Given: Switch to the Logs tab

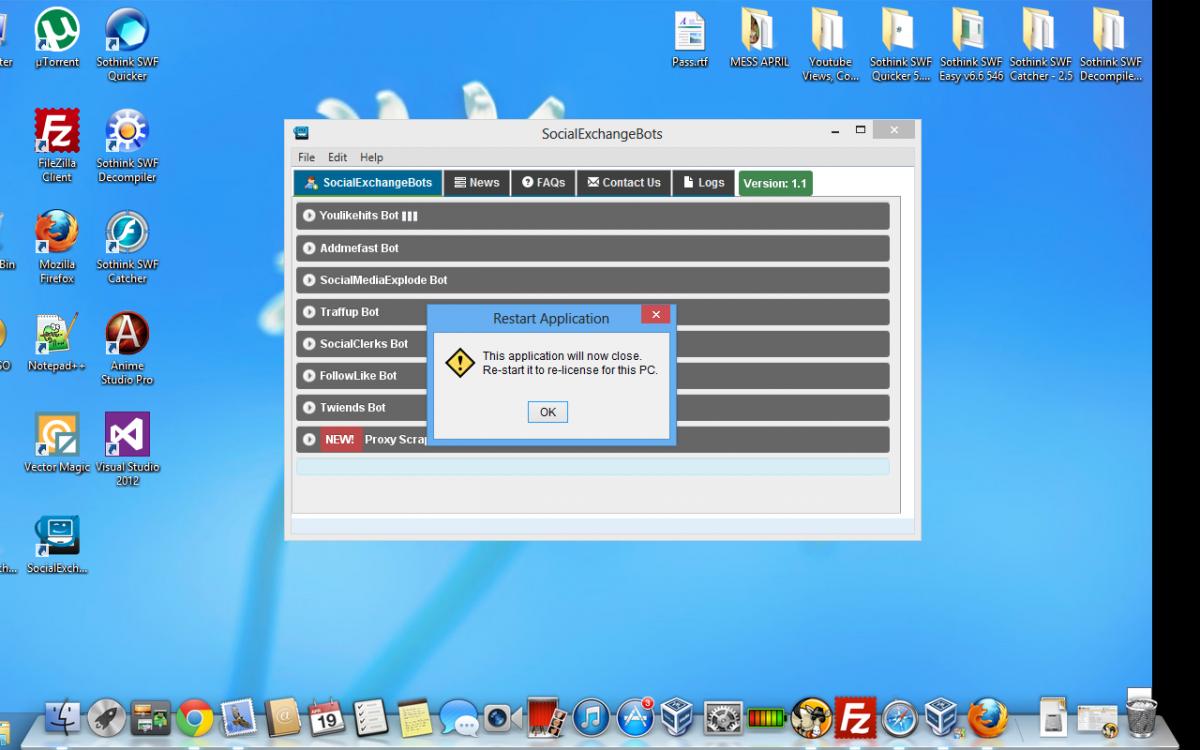Looking at the screenshot, I should point(703,183).
